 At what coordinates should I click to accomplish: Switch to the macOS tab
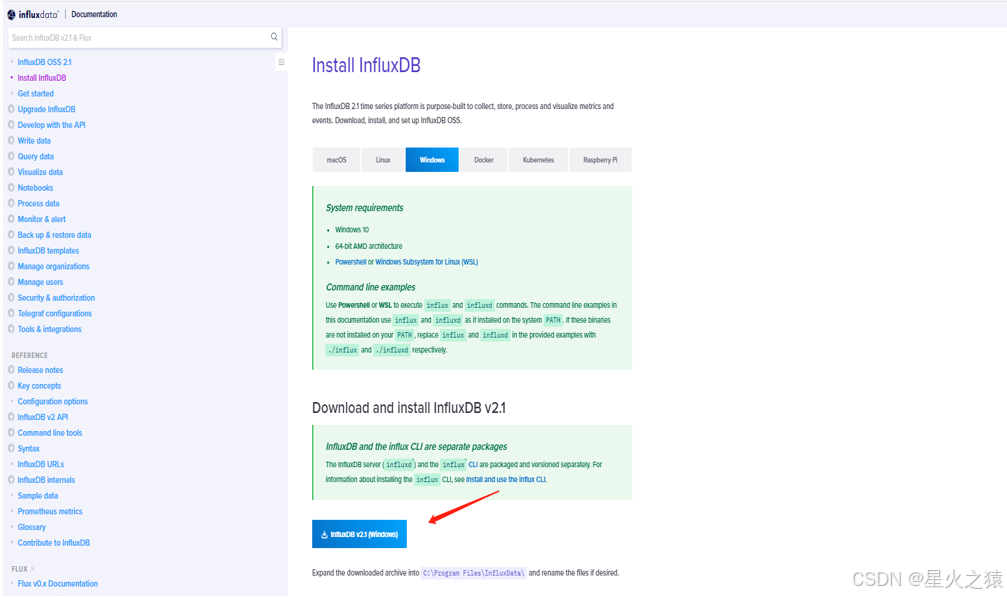337,160
